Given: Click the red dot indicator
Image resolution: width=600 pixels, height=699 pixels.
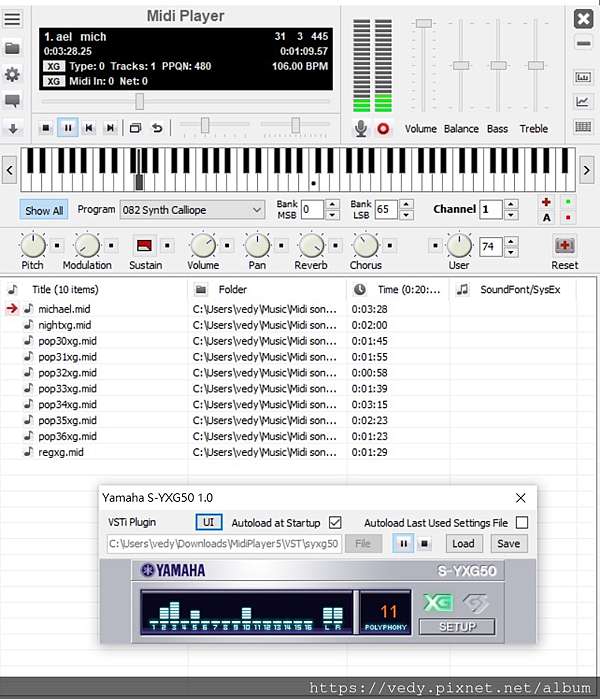Looking at the screenshot, I should coord(568,218).
